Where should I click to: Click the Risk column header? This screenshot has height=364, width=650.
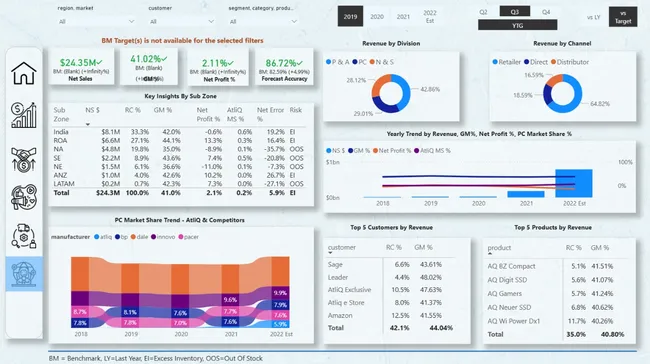click(x=296, y=110)
